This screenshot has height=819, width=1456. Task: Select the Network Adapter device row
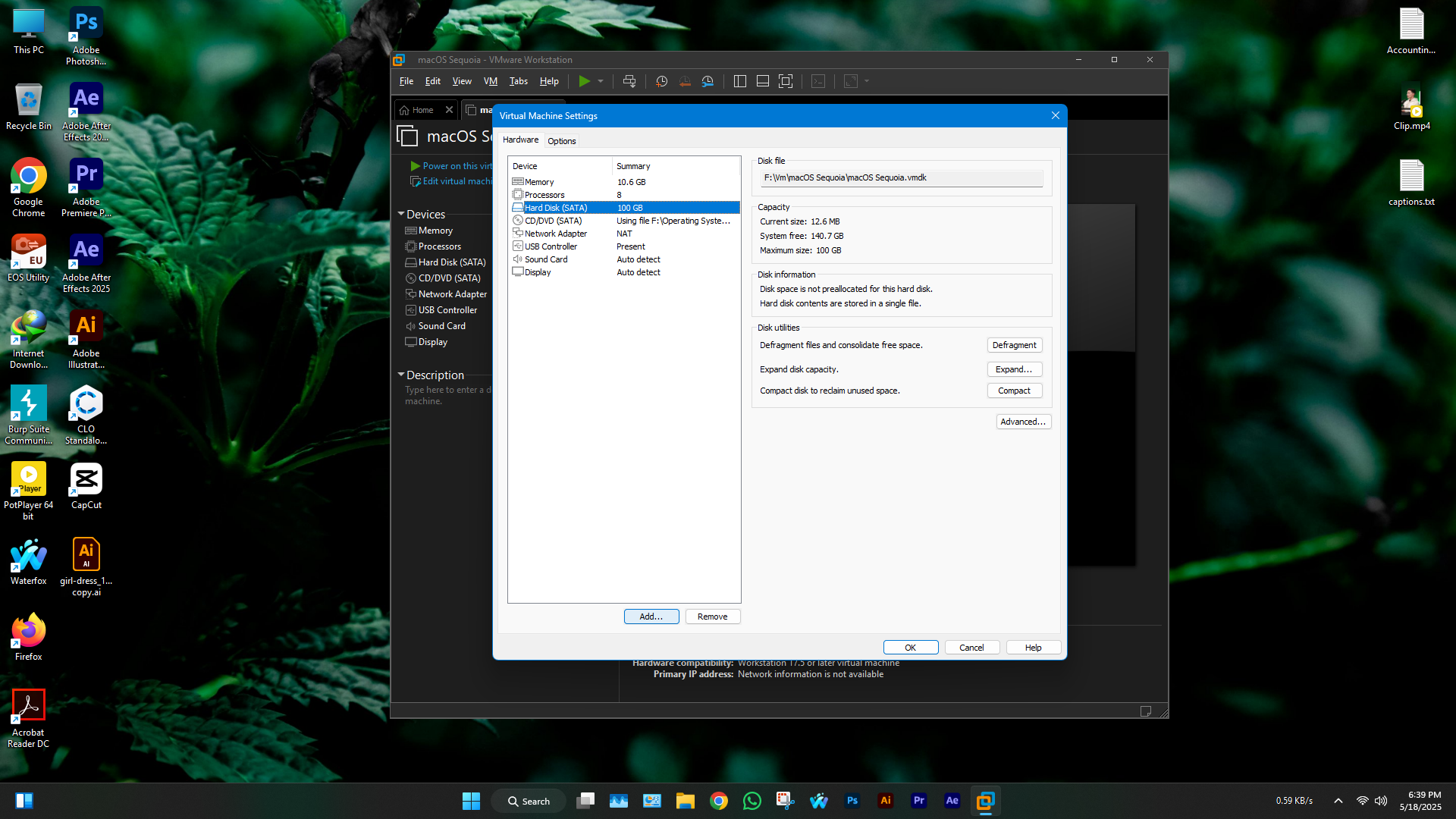pyautogui.click(x=555, y=234)
